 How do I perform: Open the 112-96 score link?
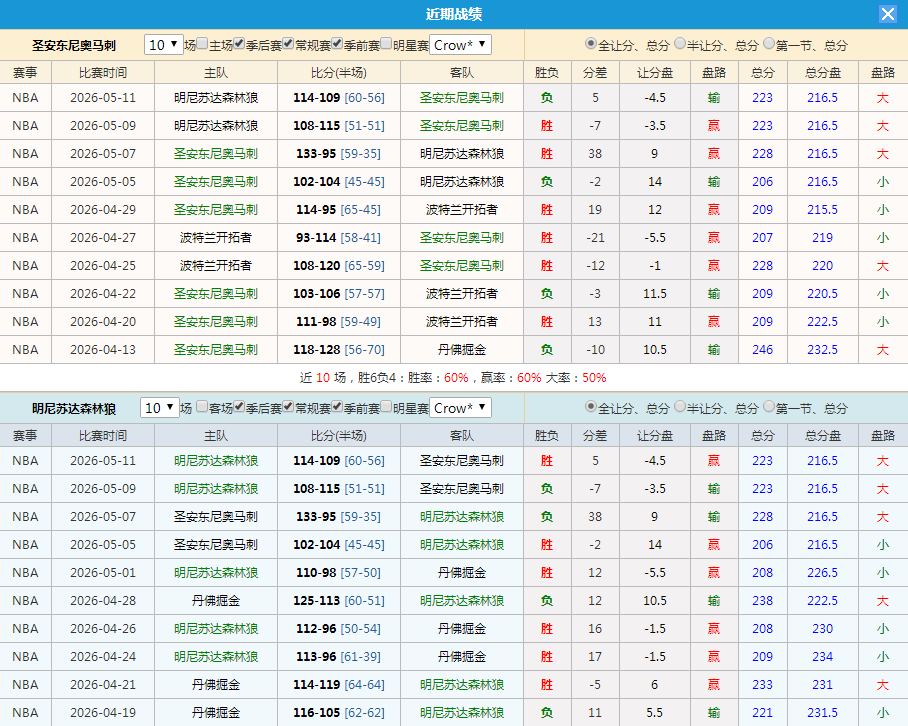(x=316, y=629)
